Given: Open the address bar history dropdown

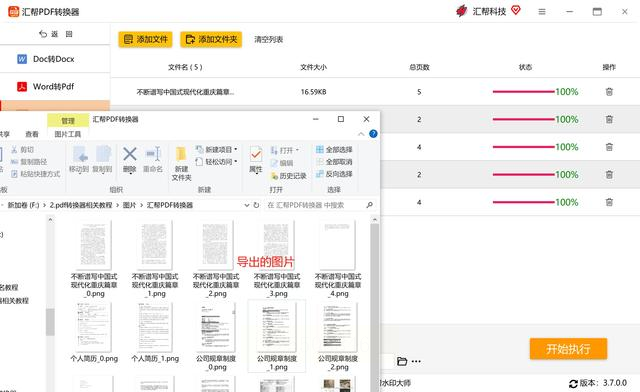Looking at the screenshot, I should 247,205.
